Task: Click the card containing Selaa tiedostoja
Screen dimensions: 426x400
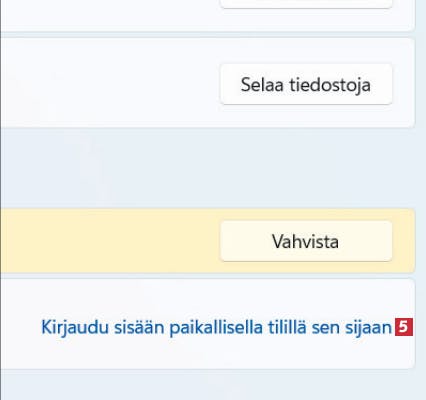Action: click(207, 83)
